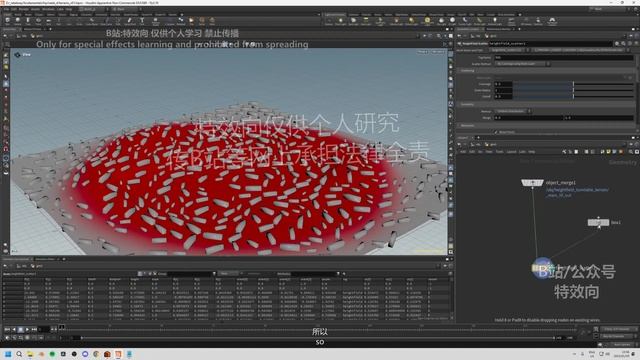The image size is (640, 360).
Task: Select the Grid shelf tool
Action: click(49, 20)
